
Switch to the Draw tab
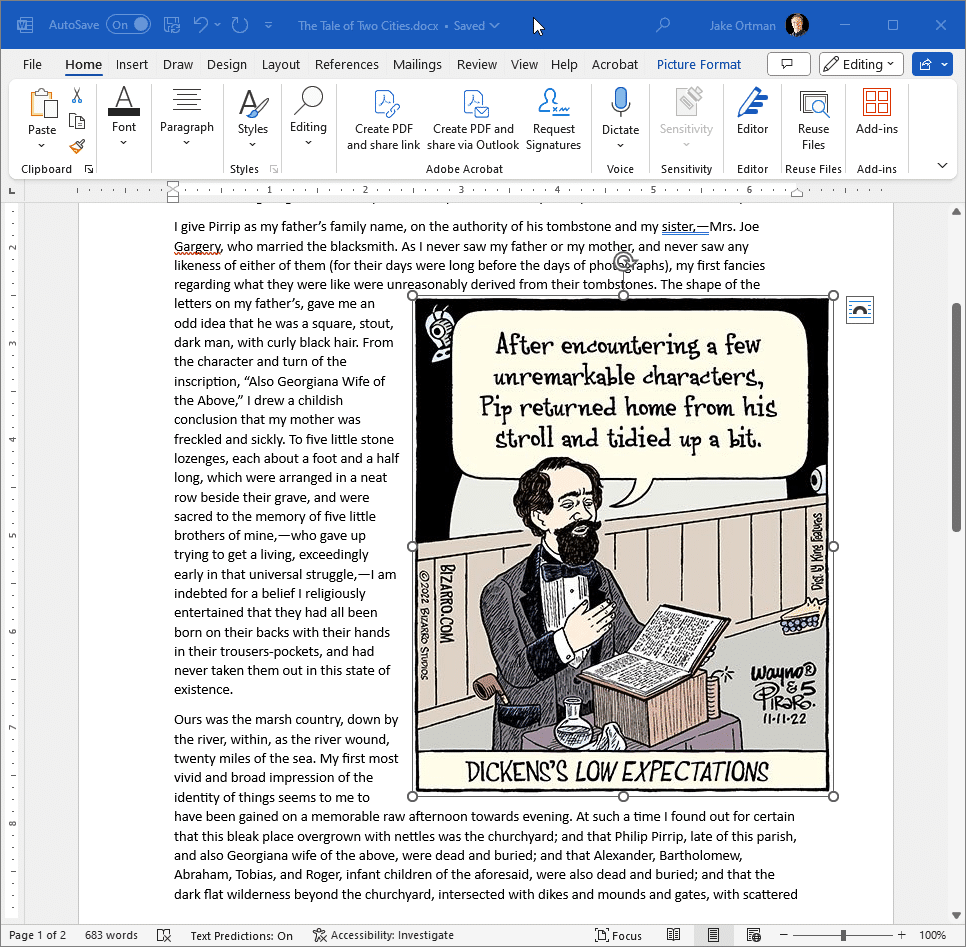tap(178, 64)
